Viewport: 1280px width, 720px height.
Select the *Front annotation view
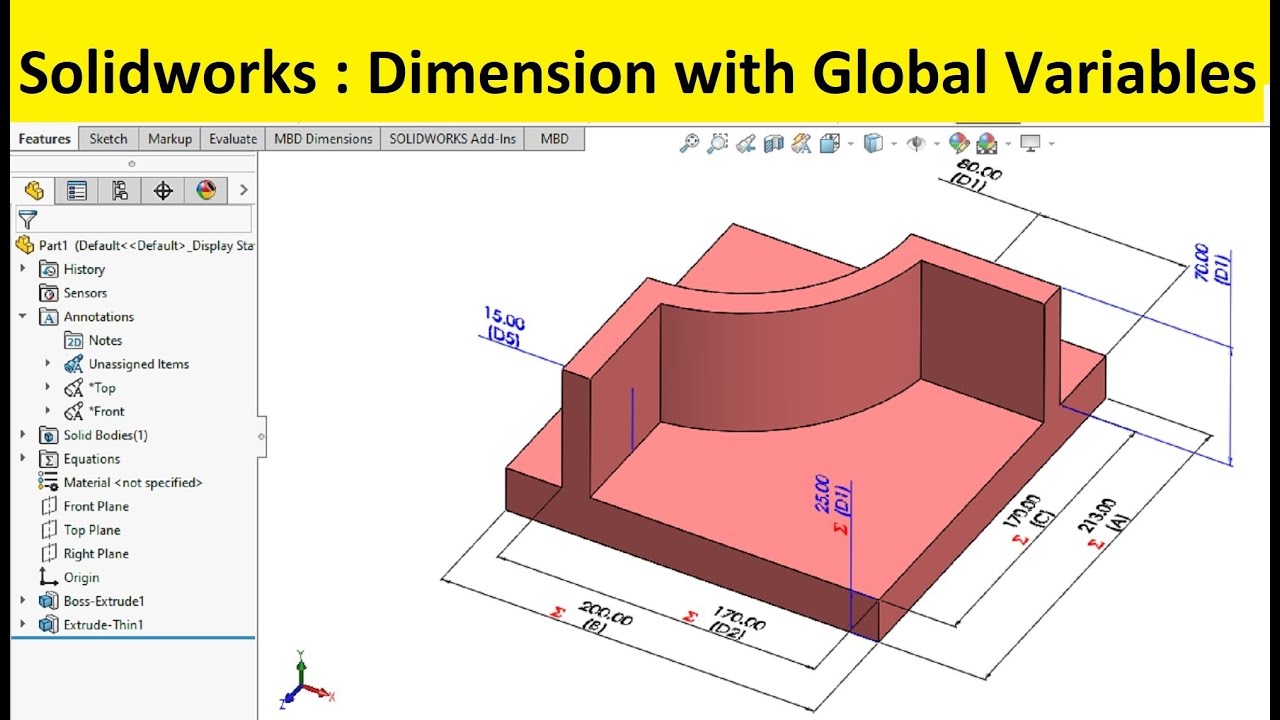pyautogui.click(x=94, y=411)
